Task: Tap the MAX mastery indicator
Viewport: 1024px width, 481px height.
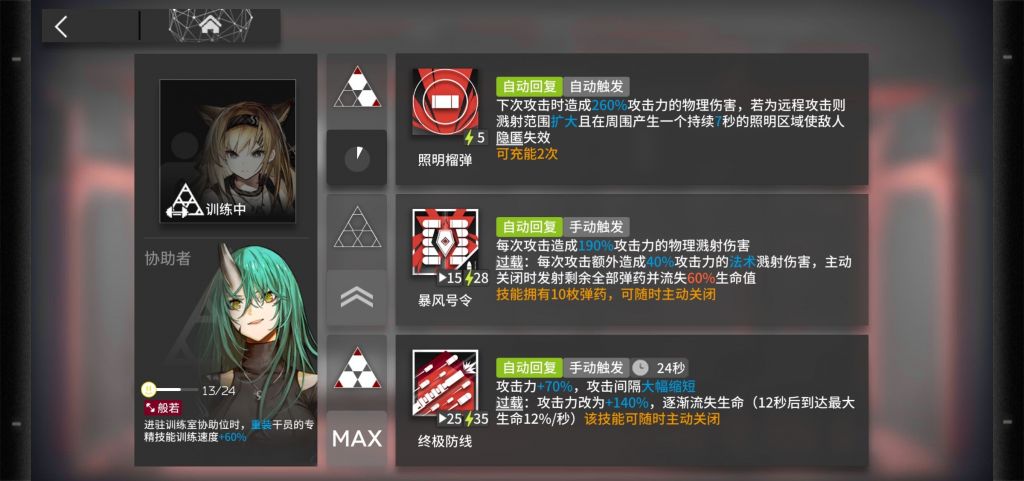Action: 357,439
